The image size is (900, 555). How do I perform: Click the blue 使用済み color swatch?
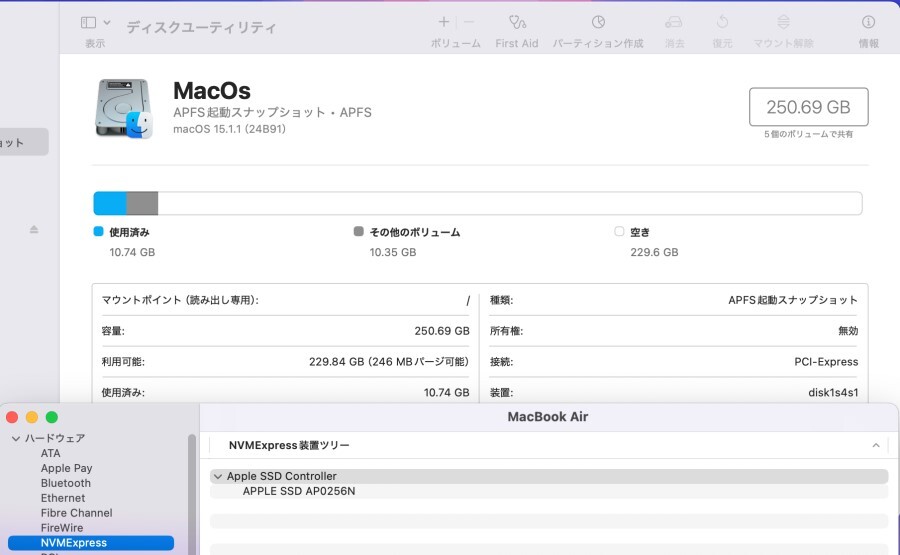click(98, 231)
